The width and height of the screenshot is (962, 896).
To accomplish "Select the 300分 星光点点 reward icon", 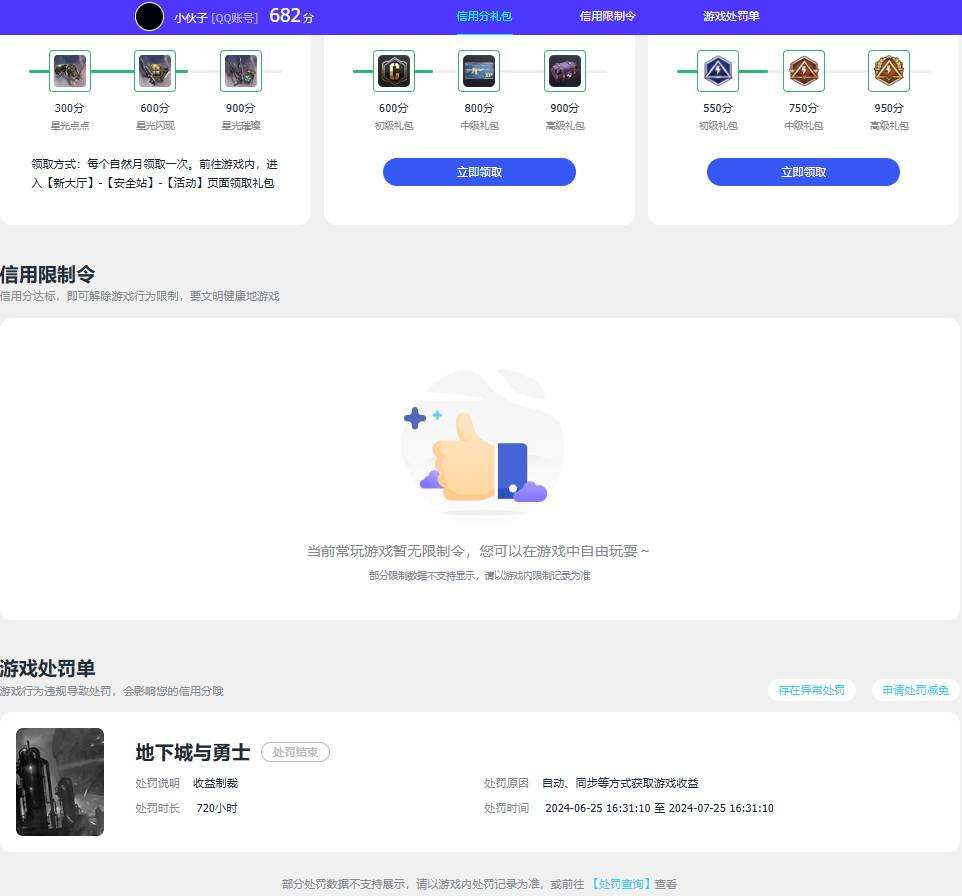I will [x=70, y=71].
